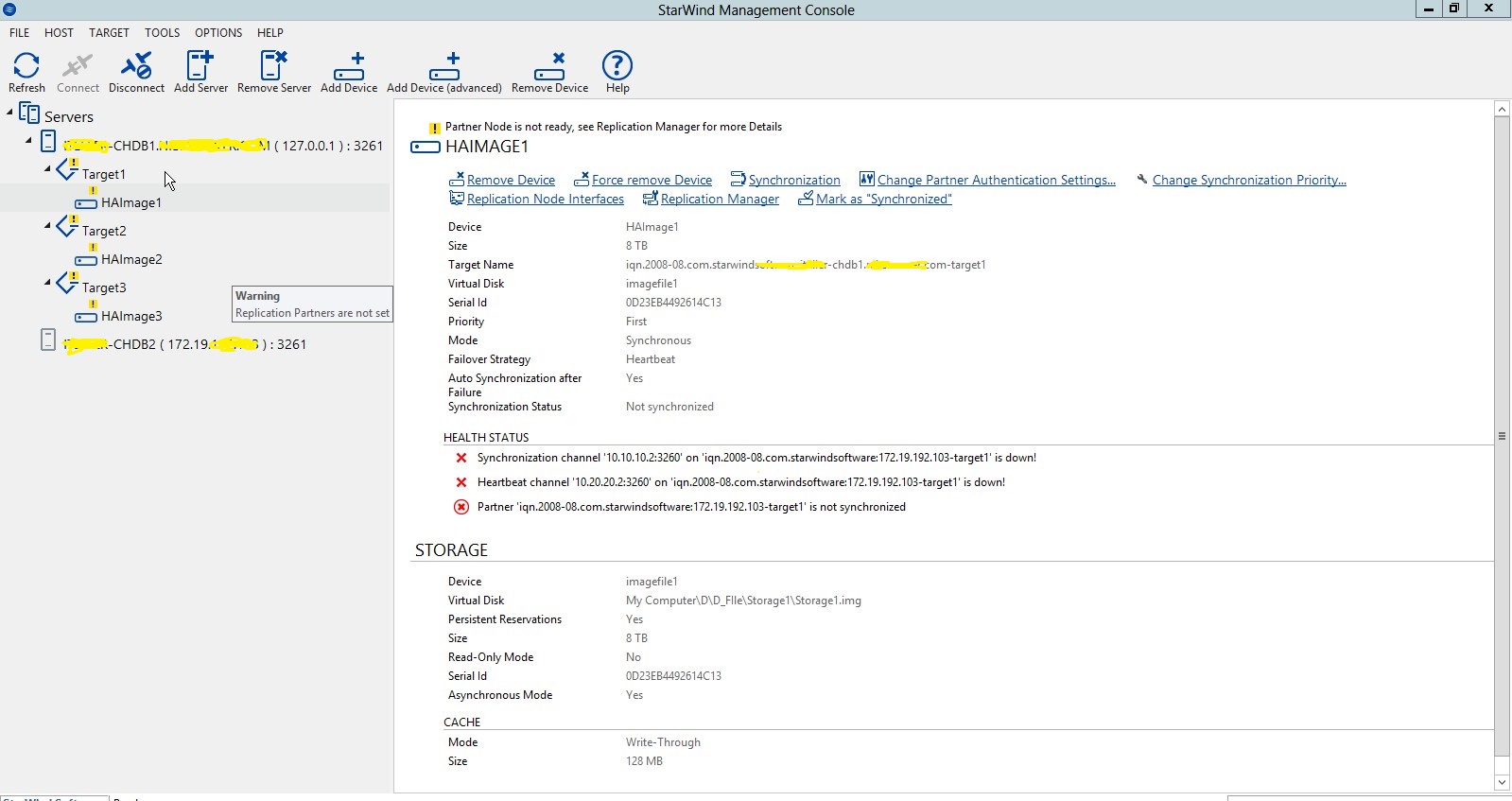Open the TOOLS menu
Image resolution: width=1512 pixels, height=801 pixels.
point(162,32)
